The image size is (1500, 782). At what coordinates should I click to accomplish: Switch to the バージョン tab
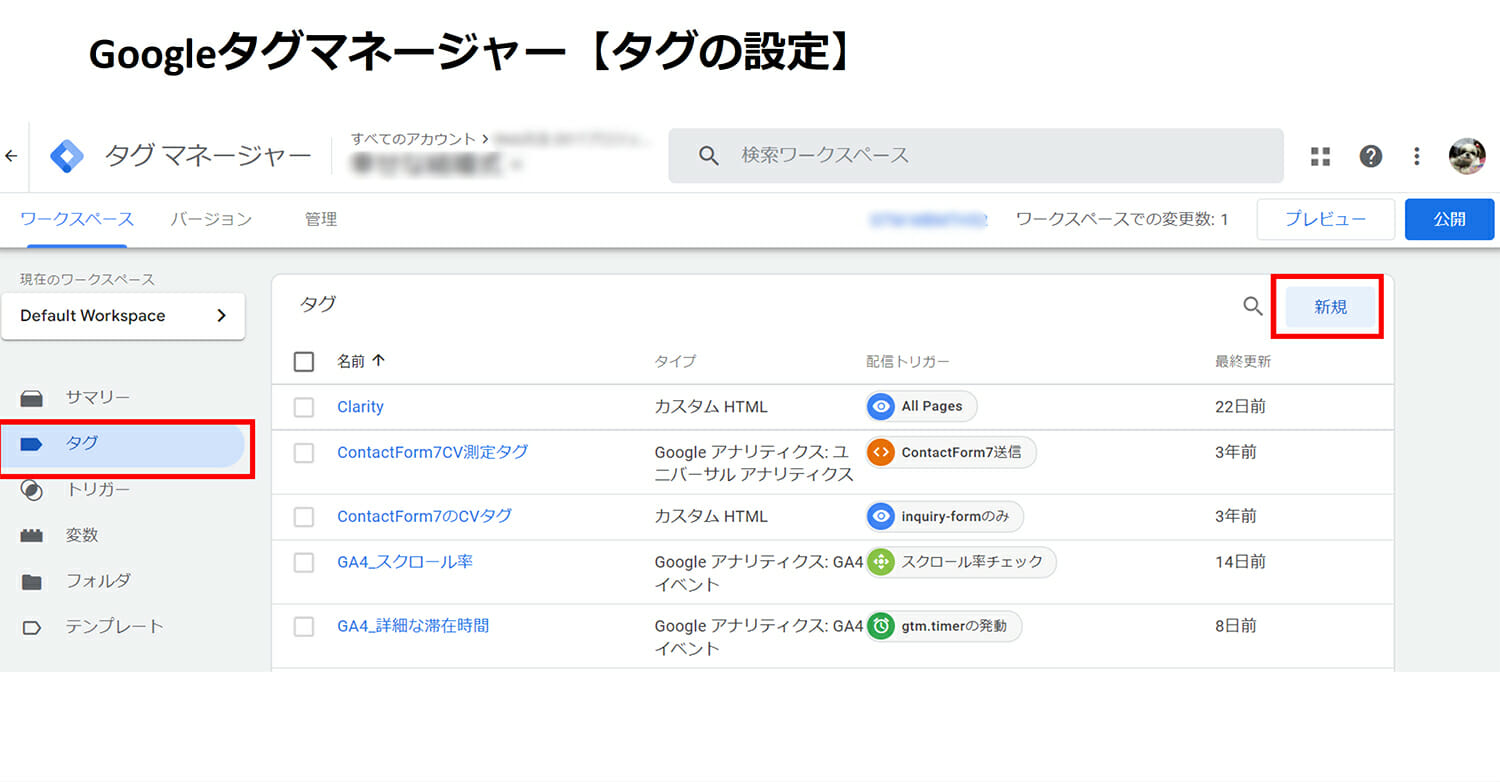coord(211,219)
